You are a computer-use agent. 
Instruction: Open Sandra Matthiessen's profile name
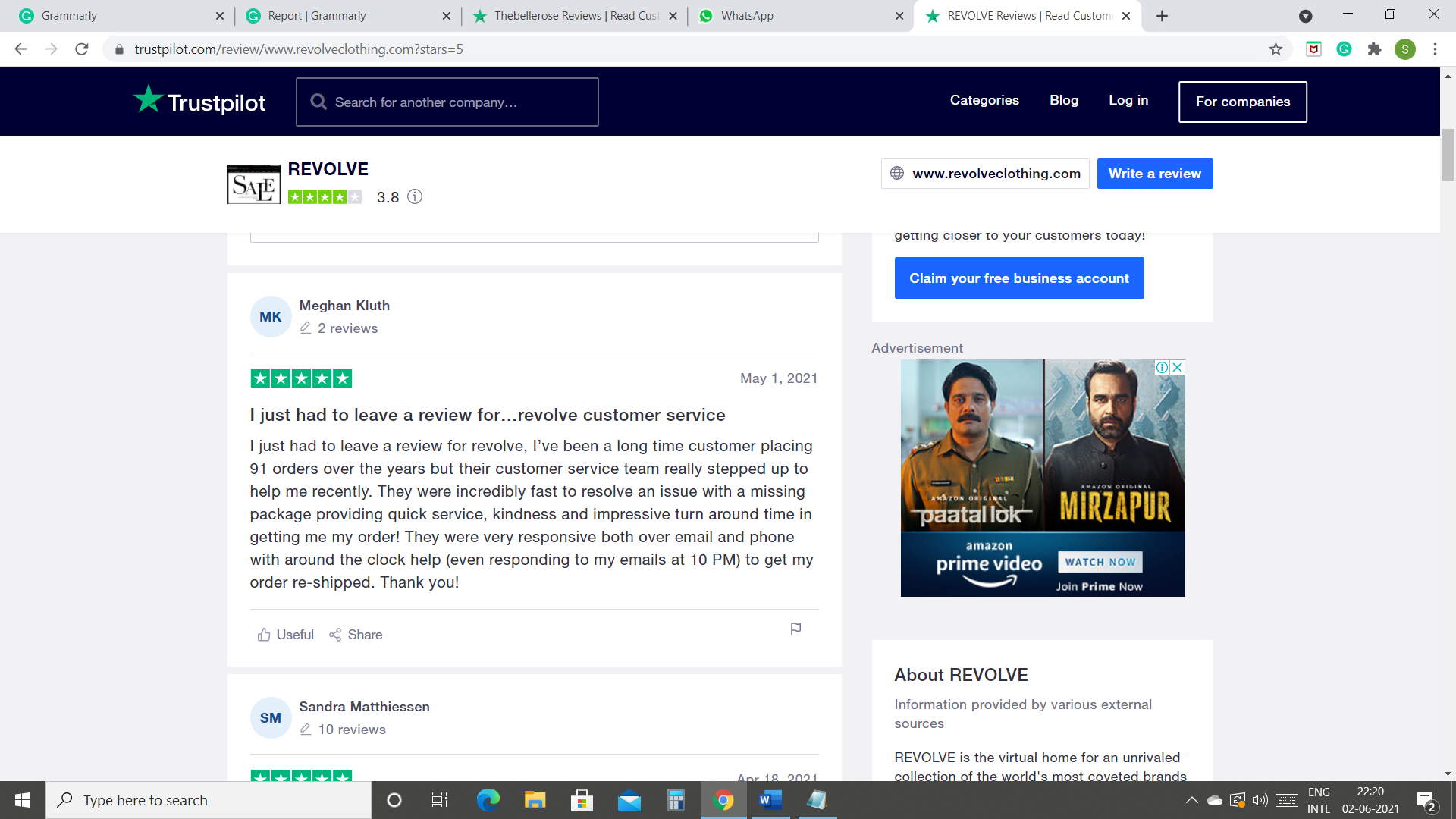coord(364,707)
